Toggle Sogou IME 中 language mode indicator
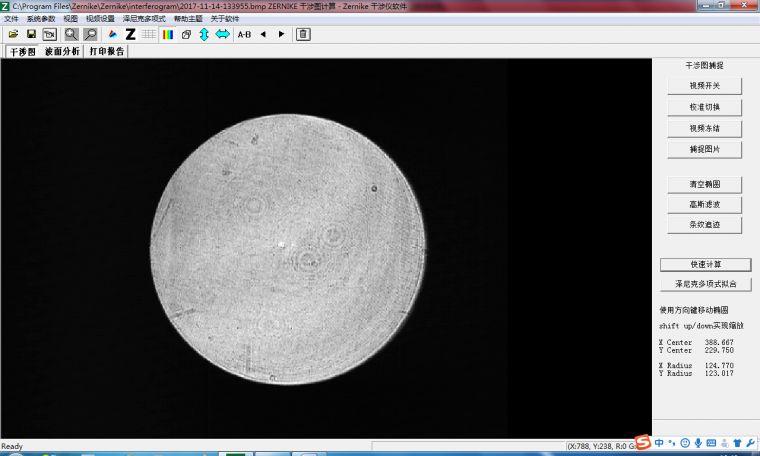Screen dimensions: 760x456 coord(659,442)
